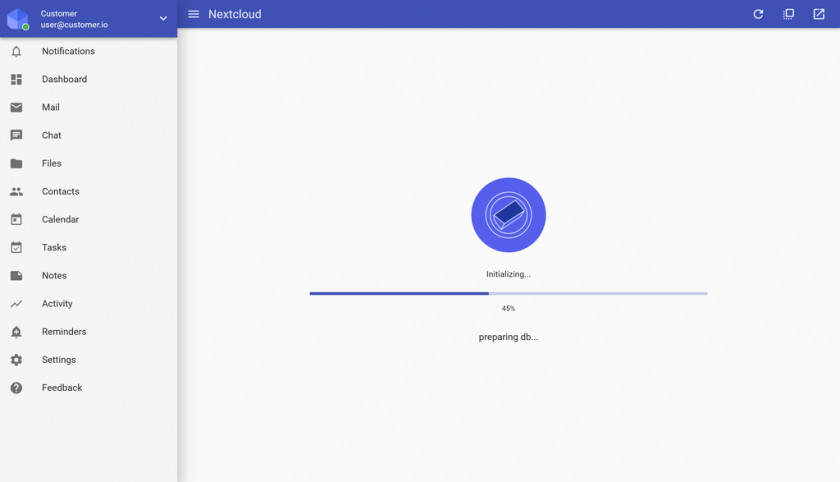This screenshot has height=482, width=840.
Task: Click the initialization progress bar
Action: point(508,293)
